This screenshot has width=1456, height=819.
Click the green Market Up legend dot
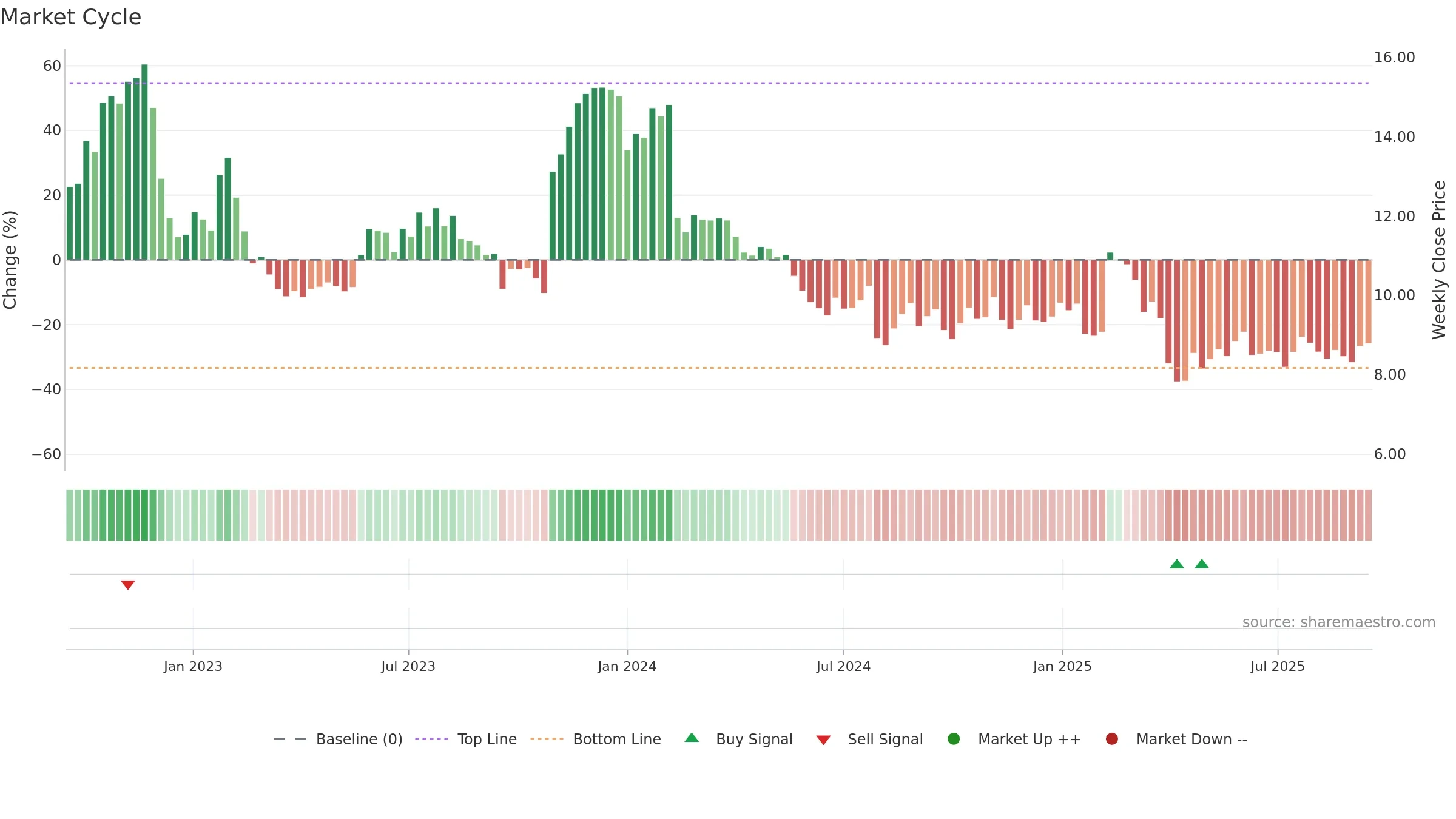pyautogui.click(x=954, y=739)
